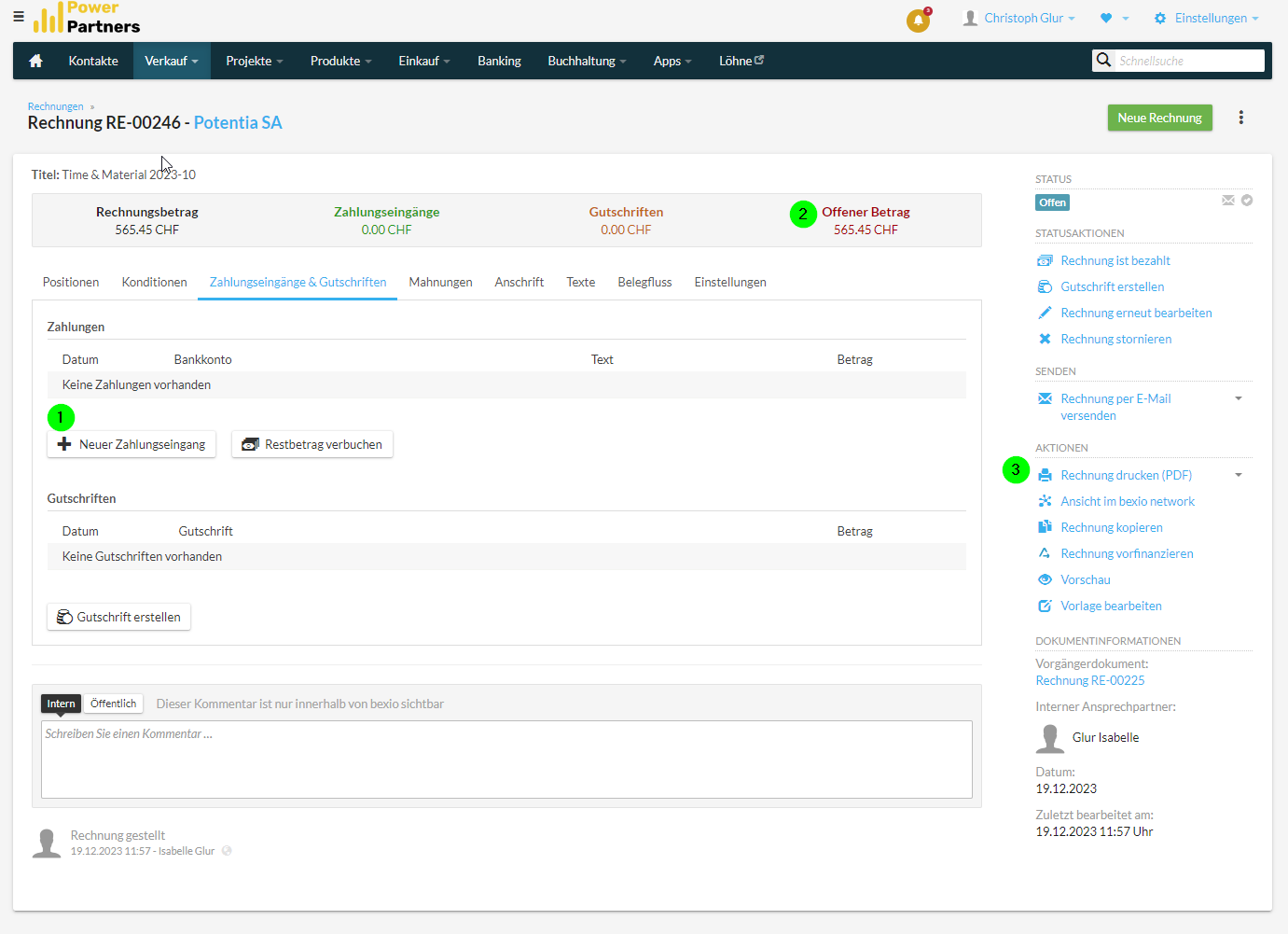This screenshot has height=934, width=1288.
Task: Open the Anschrift tab
Action: point(519,282)
